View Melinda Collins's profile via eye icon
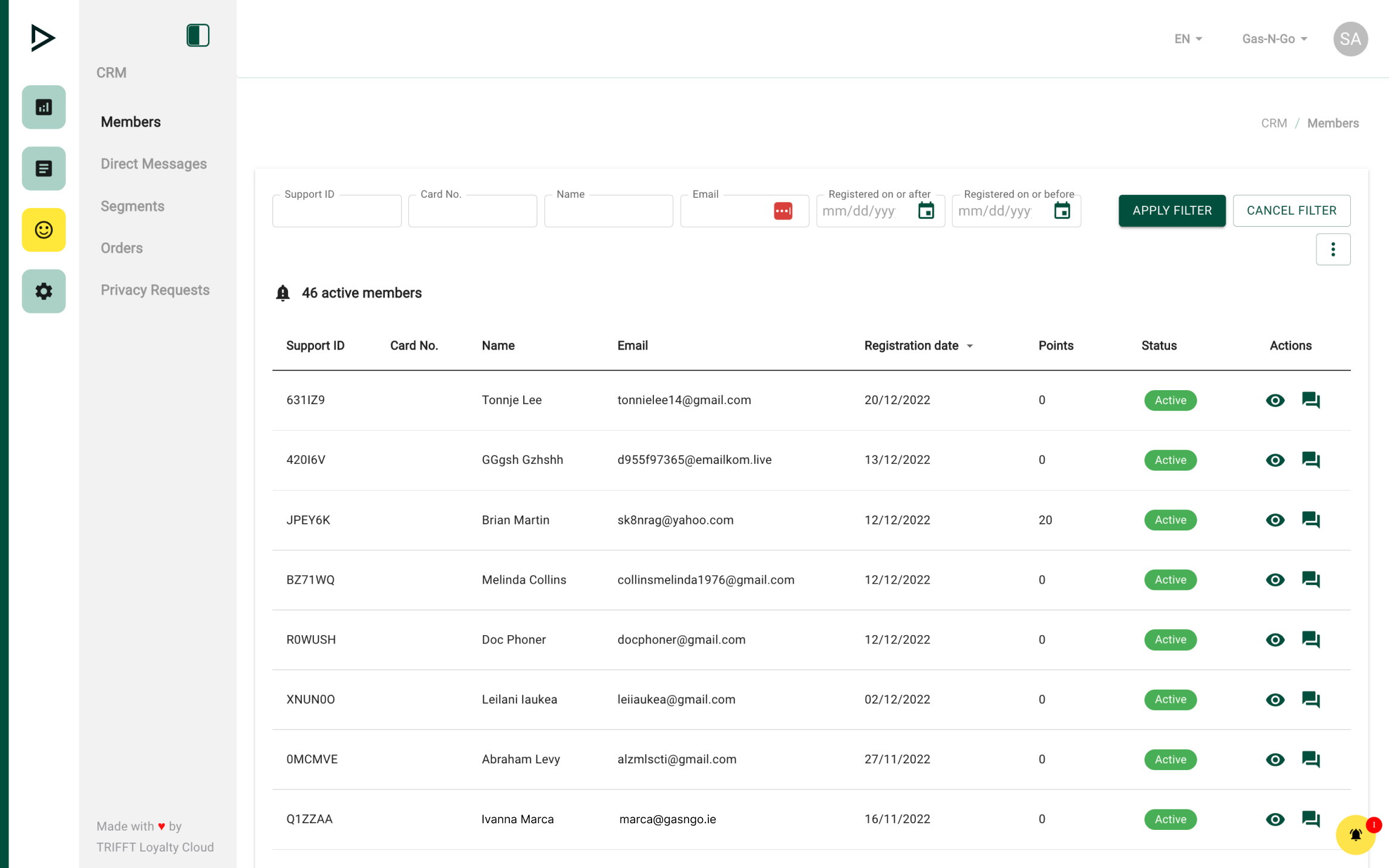 (1275, 579)
